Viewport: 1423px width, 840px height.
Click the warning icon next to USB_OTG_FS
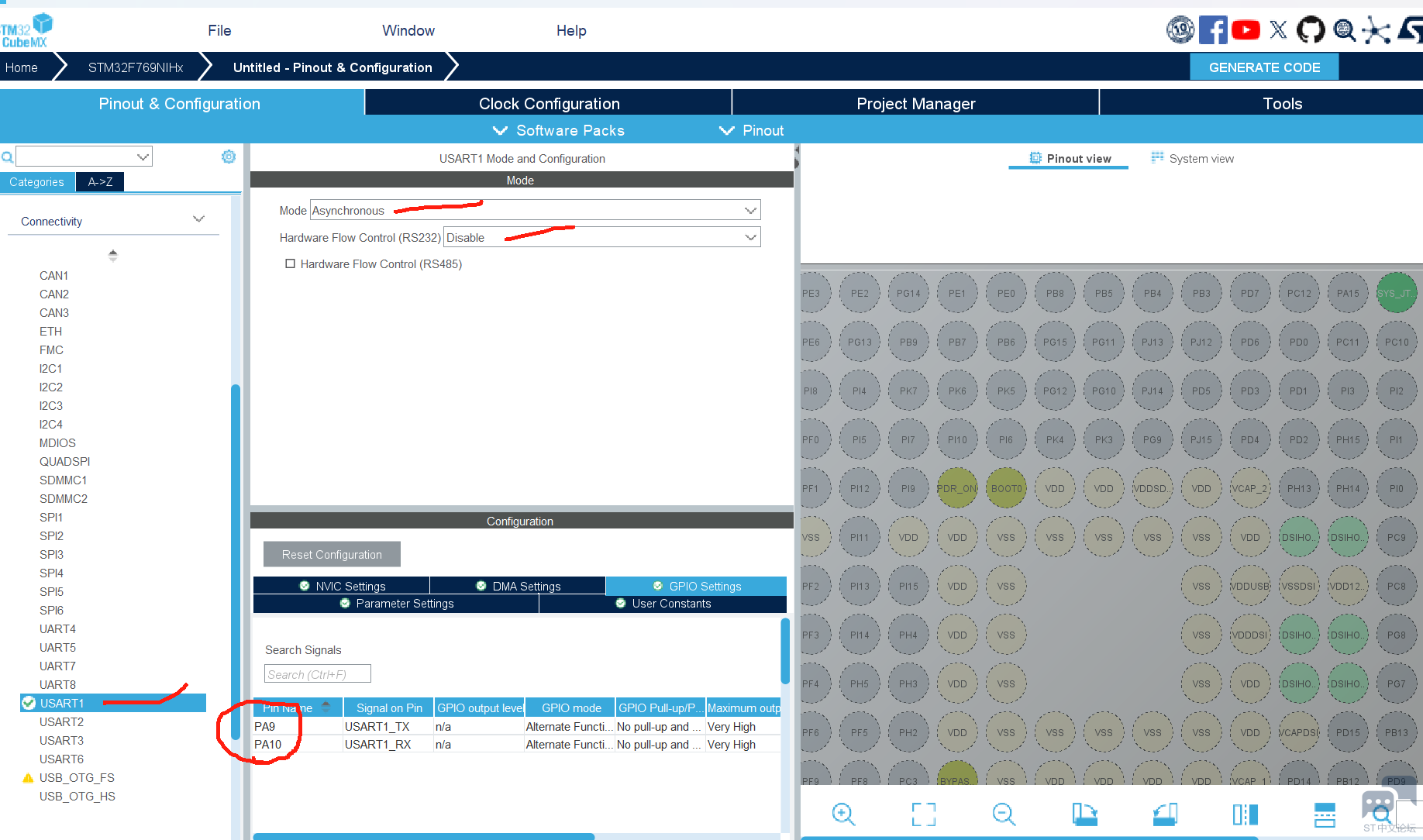point(28,778)
